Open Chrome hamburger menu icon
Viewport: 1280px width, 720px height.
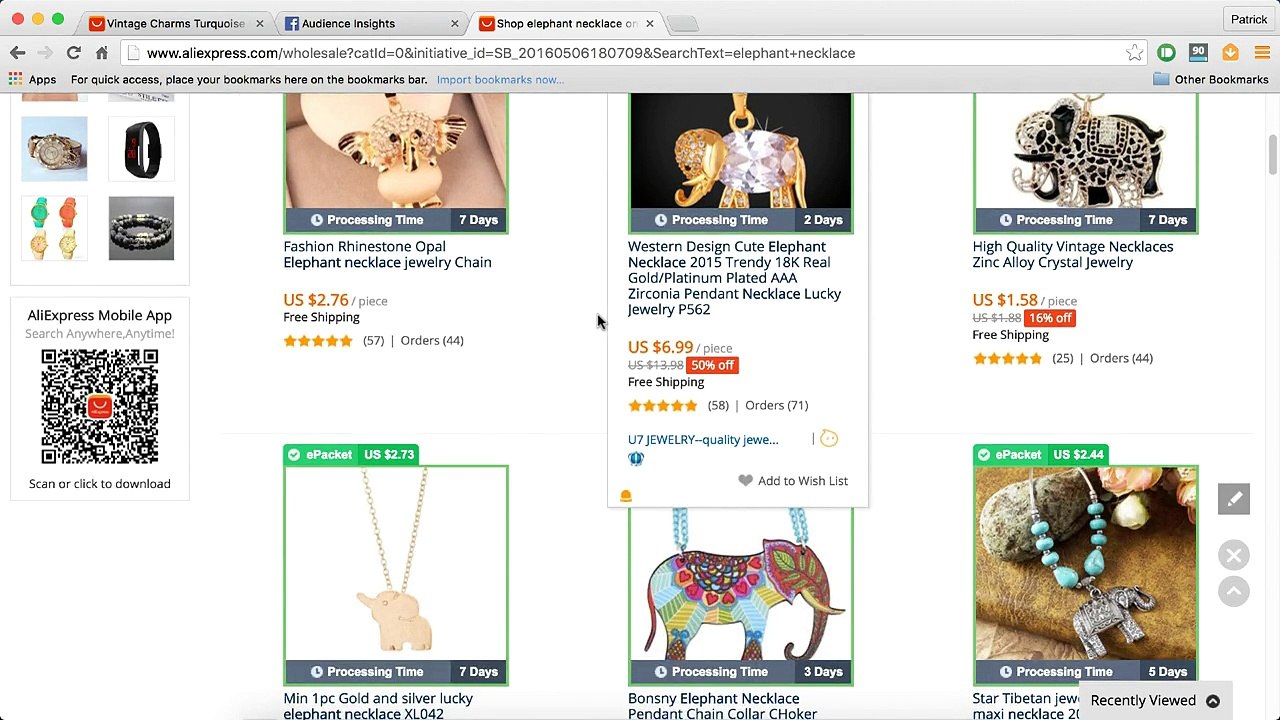1261,53
